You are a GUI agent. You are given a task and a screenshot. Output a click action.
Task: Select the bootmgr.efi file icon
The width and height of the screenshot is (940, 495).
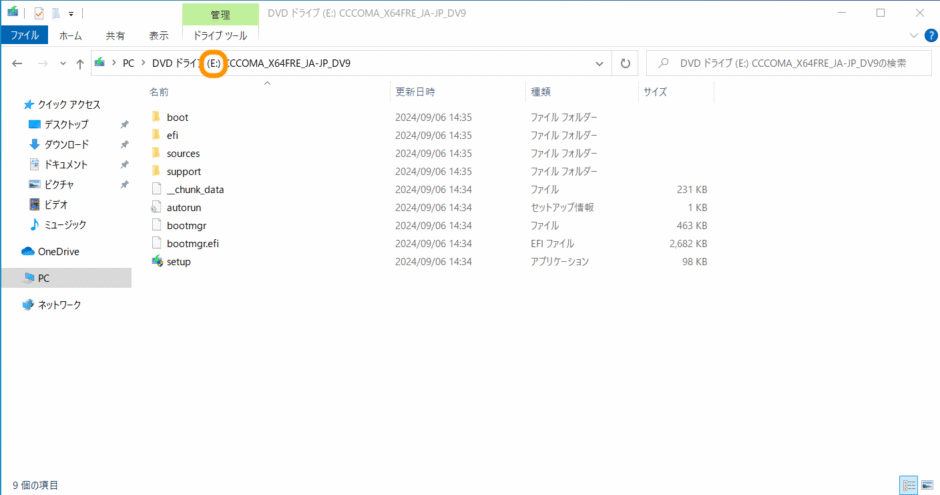(157, 243)
